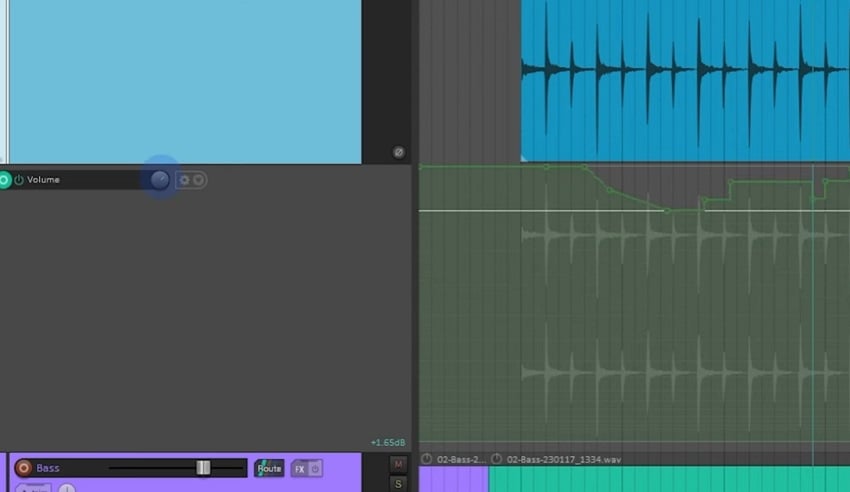The image size is (850, 492).
Task: Toggle the Bass track FX bypass power icon
Action: click(x=315, y=469)
